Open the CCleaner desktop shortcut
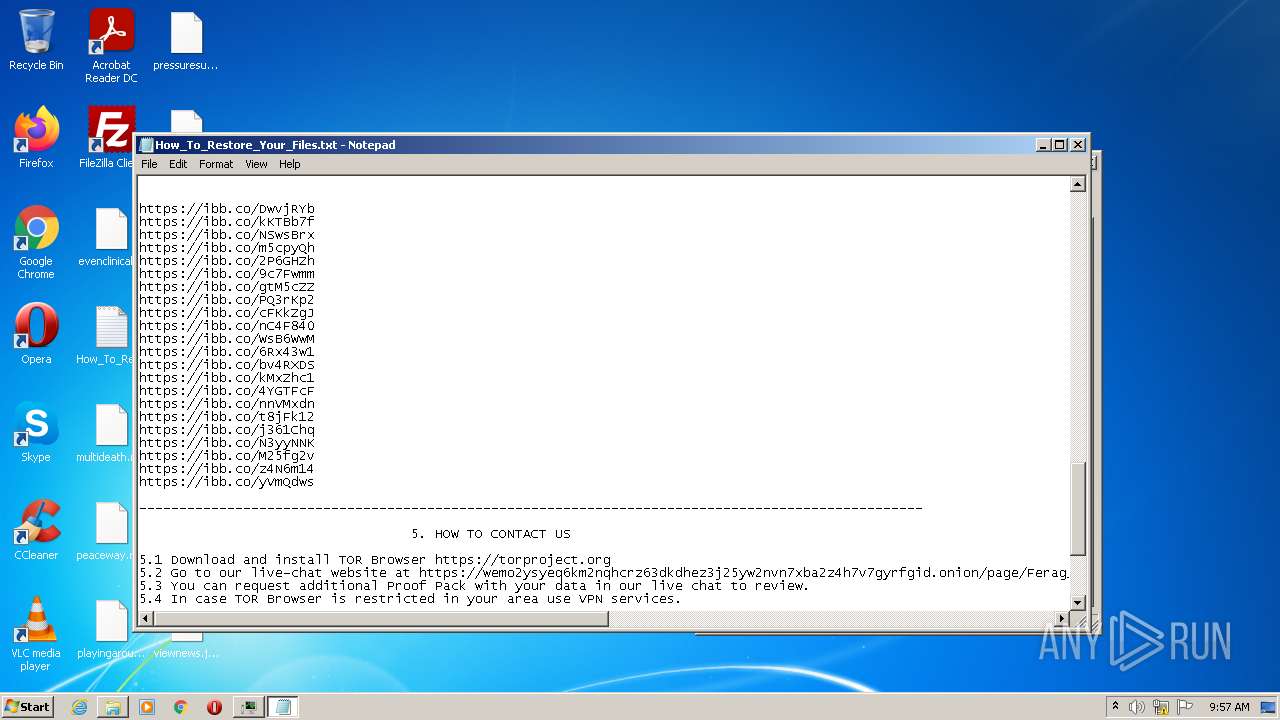This screenshot has height=720, width=1280. [36, 530]
